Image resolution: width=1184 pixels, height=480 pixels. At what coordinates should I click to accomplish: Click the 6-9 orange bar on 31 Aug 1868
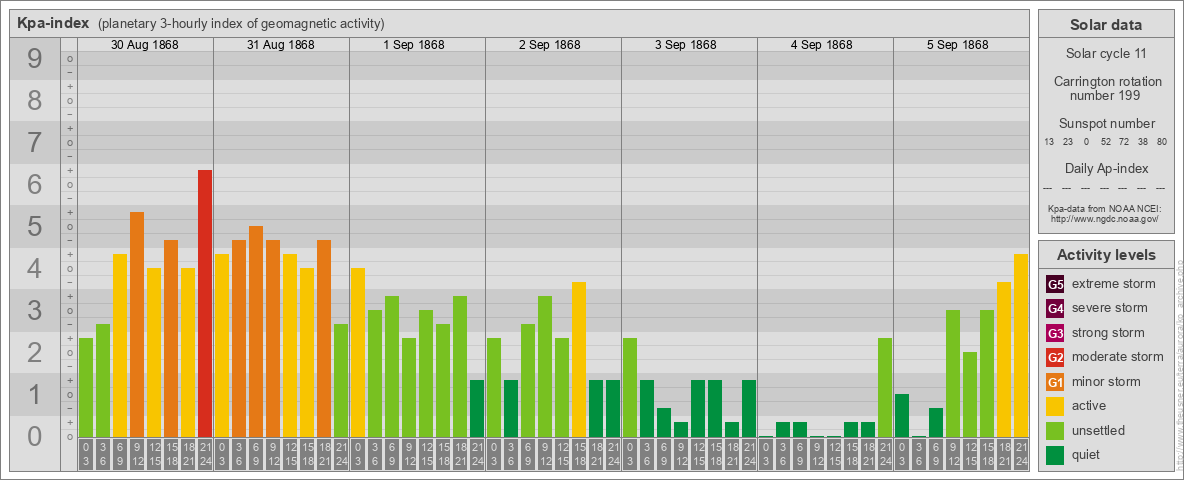(256, 331)
